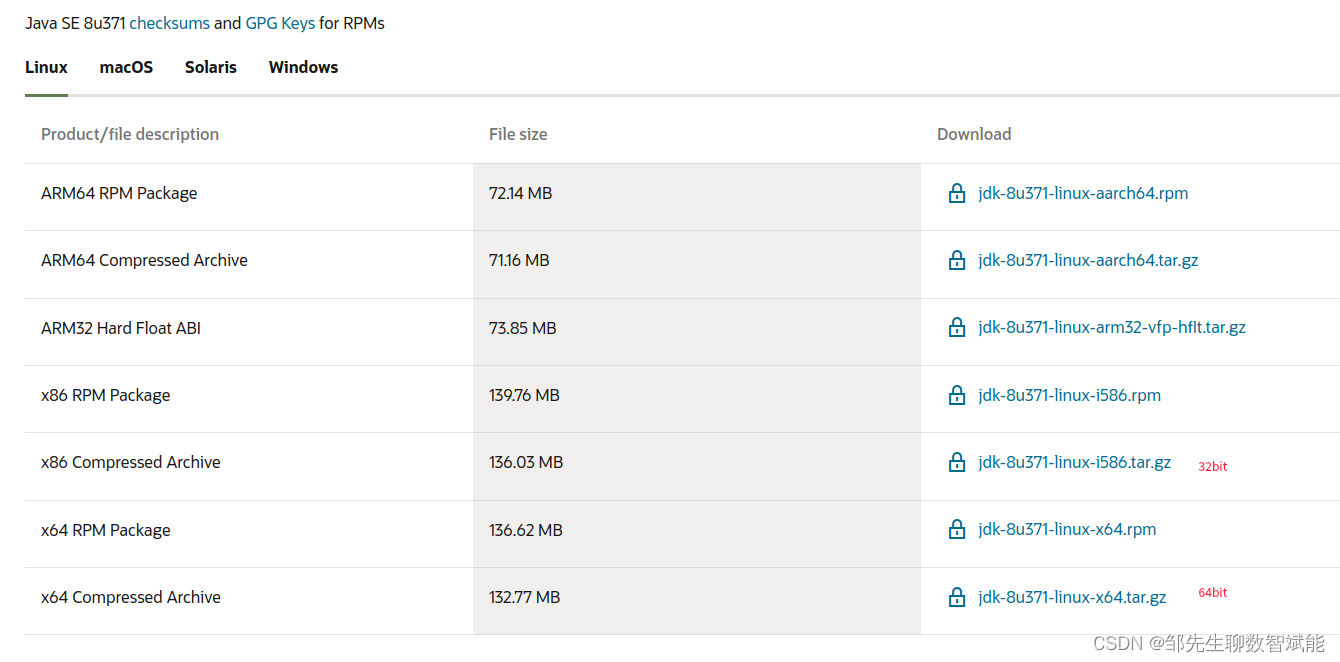Open the GPG Keys link

click(x=280, y=22)
